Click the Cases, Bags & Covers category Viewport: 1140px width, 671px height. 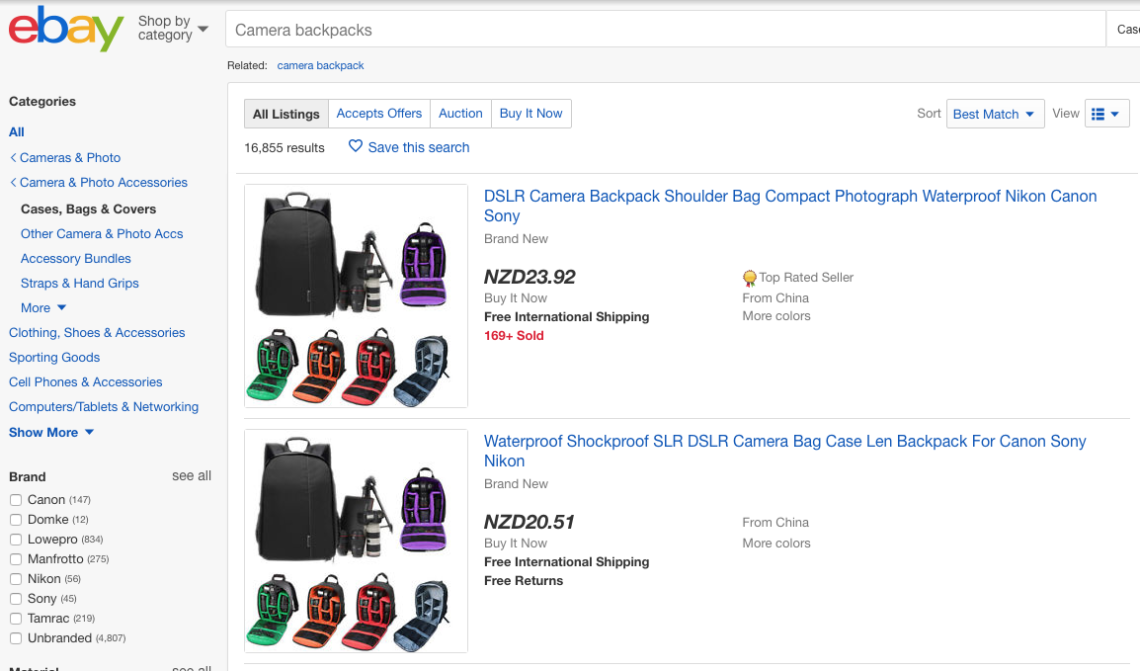(88, 209)
